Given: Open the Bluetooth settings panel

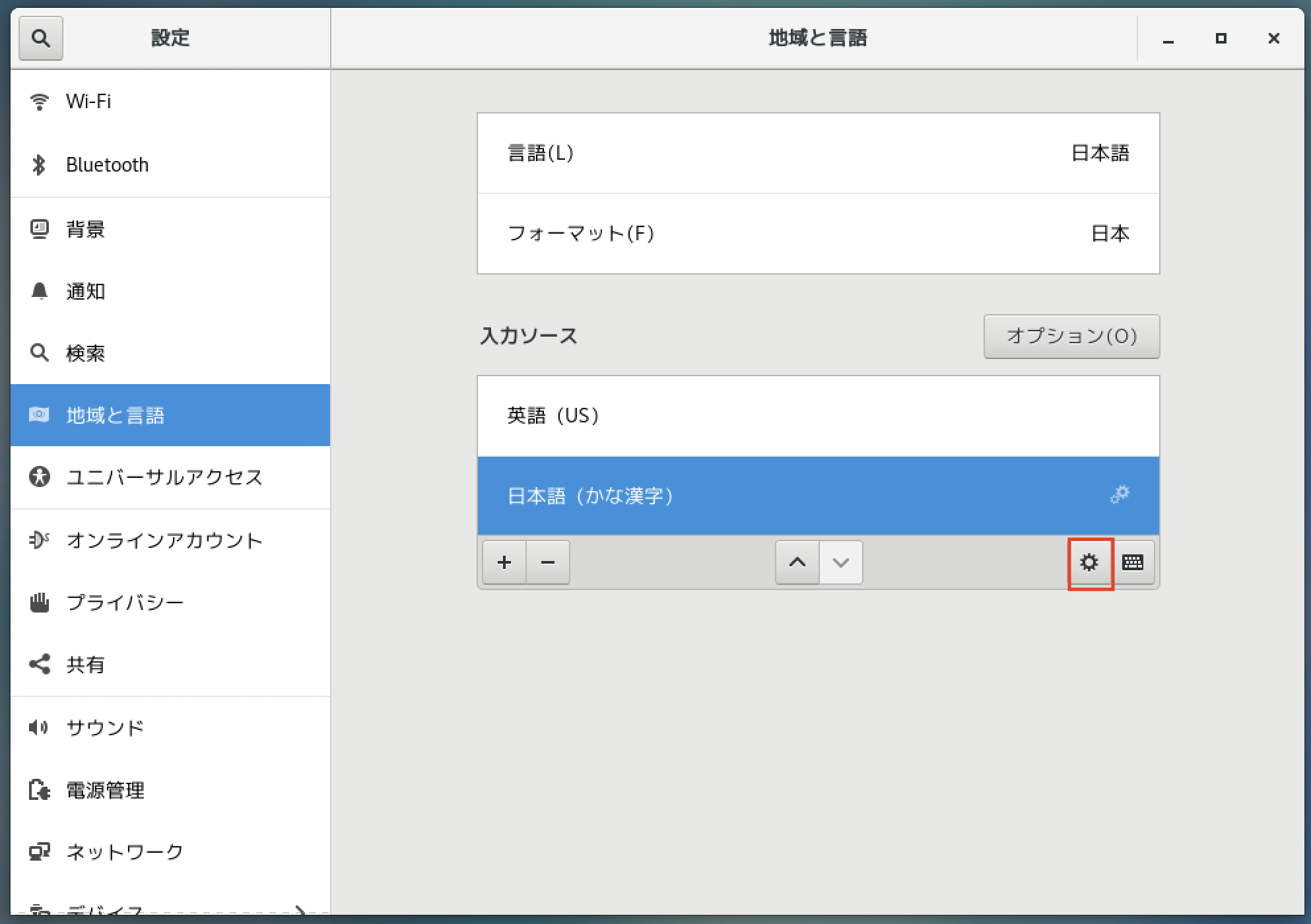Looking at the screenshot, I should tap(106, 164).
